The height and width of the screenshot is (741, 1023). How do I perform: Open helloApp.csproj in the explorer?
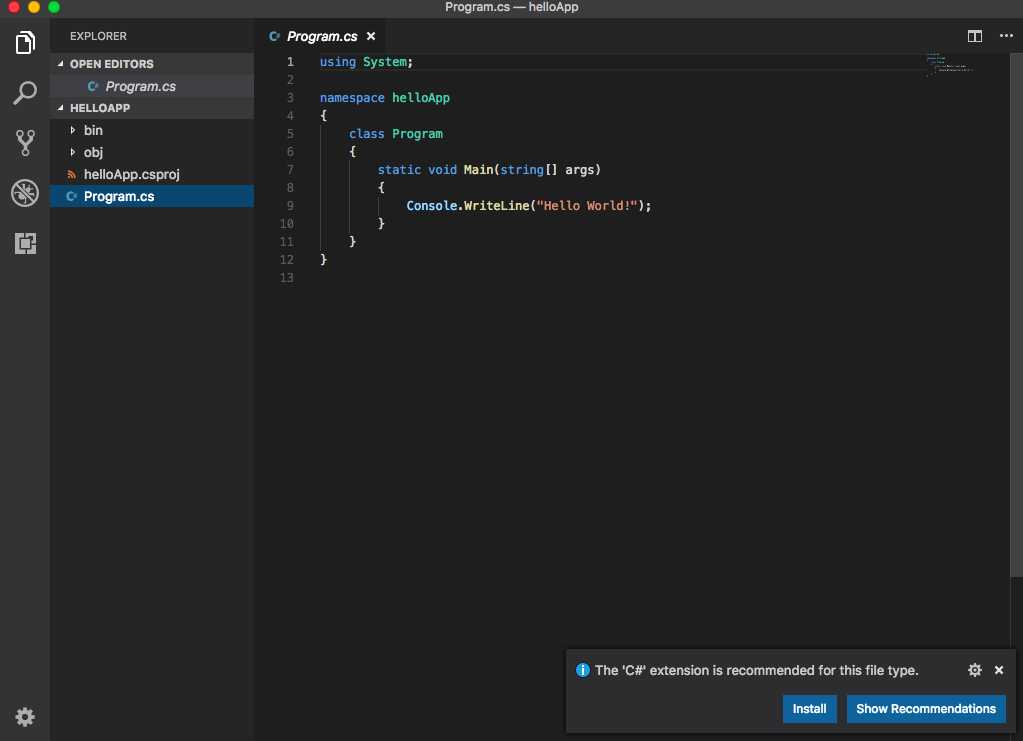(x=152, y=175)
